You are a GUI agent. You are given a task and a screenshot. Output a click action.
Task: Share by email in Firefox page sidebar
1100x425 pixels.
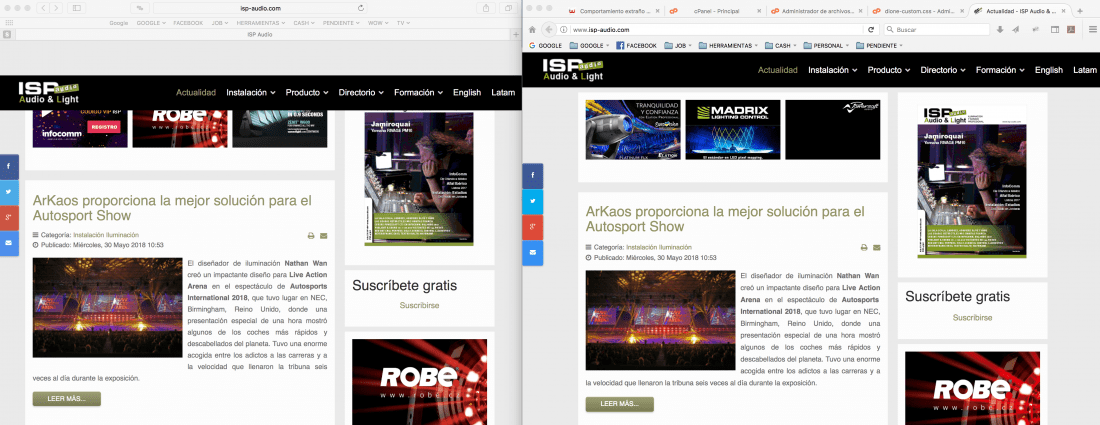[533, 252]
